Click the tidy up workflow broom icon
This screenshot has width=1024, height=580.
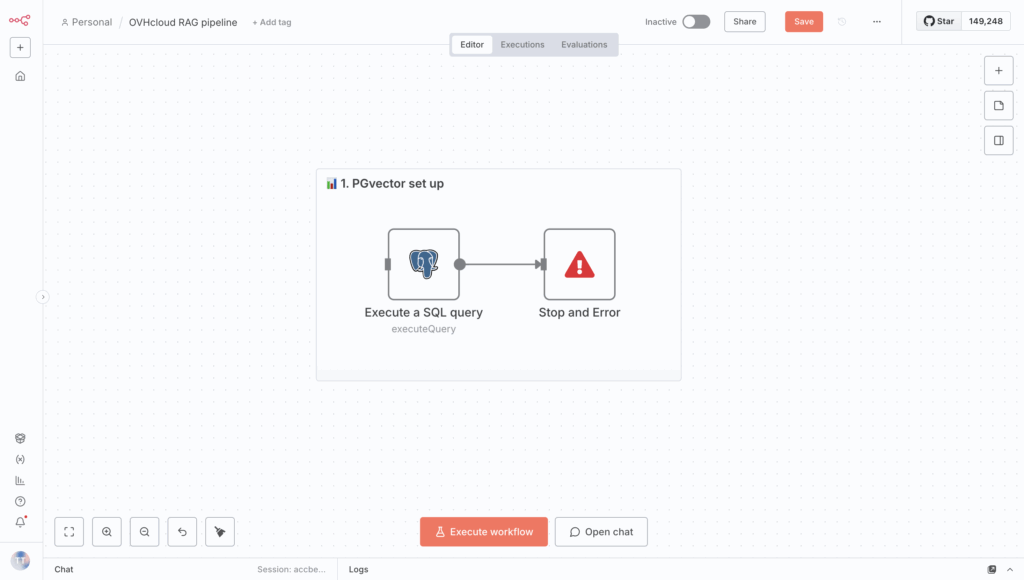[x=220, y=532]
